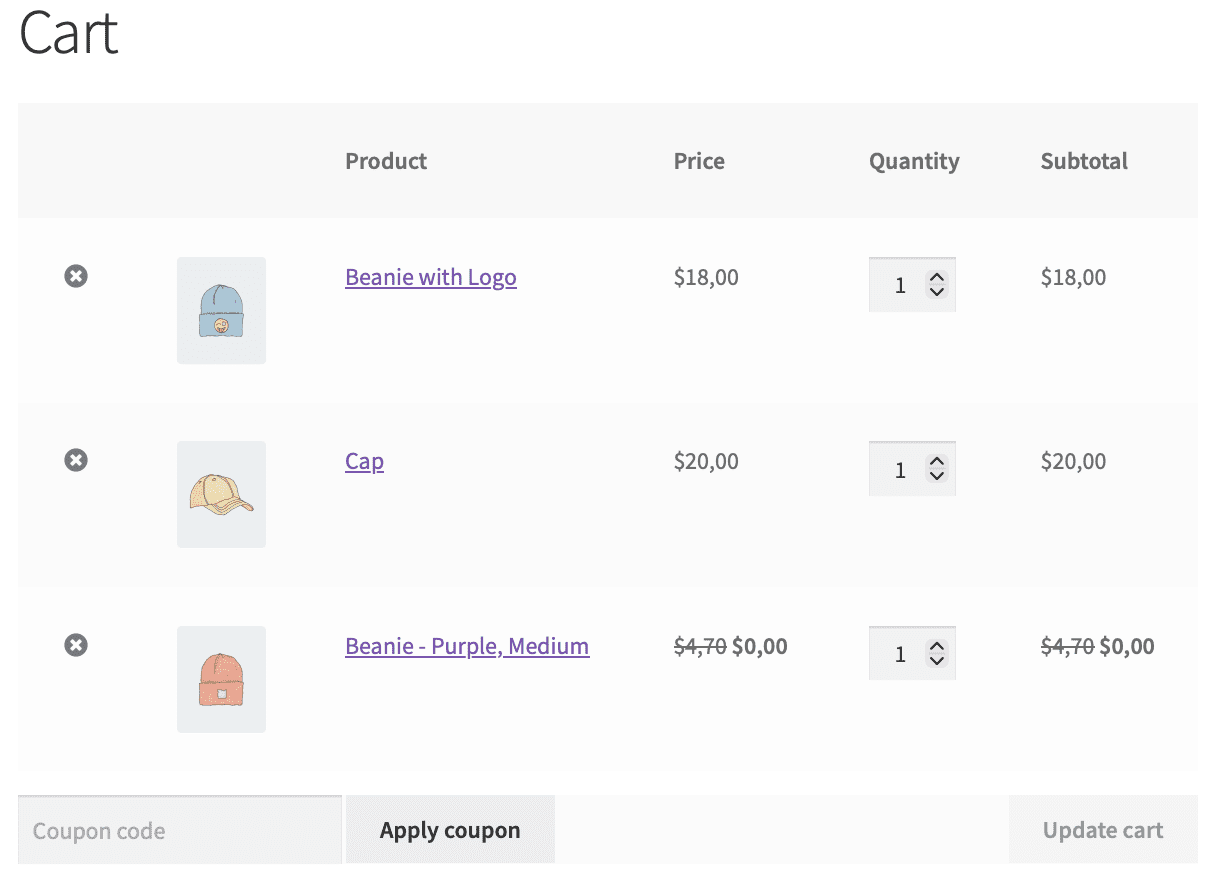Open the Beanie with Logo product link

pos(430,277)
